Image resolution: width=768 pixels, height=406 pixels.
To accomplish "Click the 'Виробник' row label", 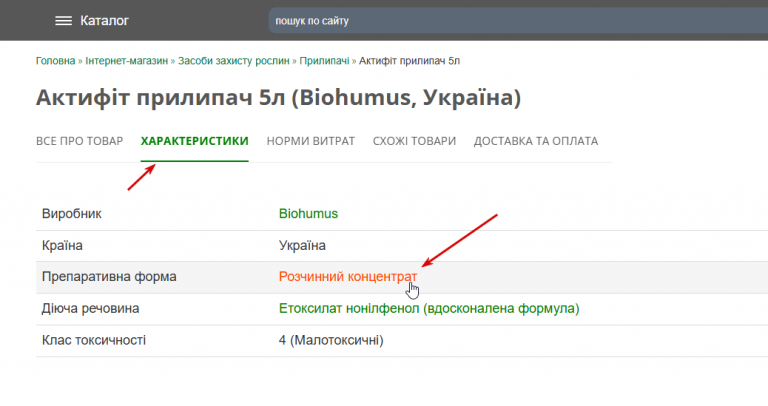I will coord(72,214).
